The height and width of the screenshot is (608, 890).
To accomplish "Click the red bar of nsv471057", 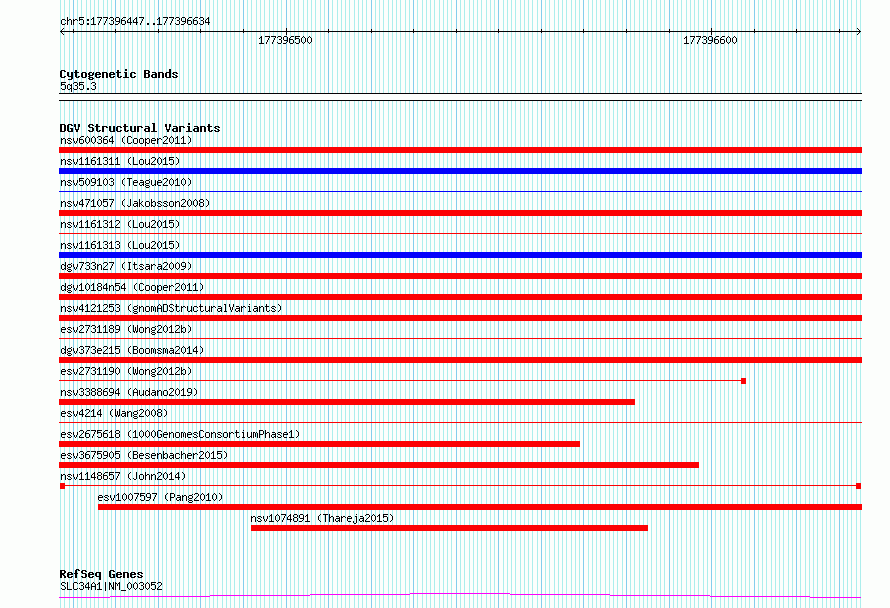I will click(460, 213).
